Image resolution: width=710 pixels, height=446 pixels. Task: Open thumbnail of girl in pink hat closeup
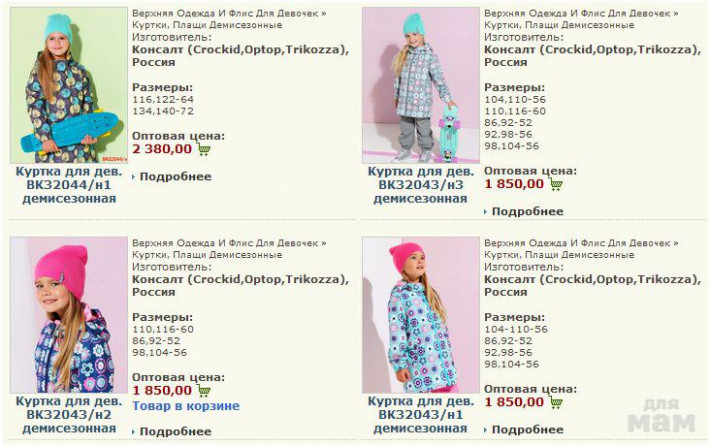tap(69, 315)
